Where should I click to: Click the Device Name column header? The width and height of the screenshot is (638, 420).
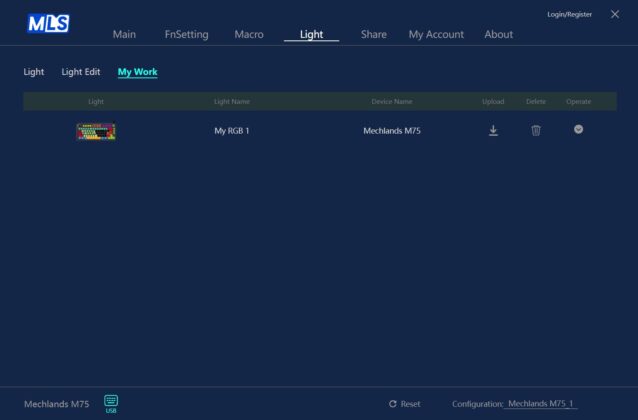point(392,101)
